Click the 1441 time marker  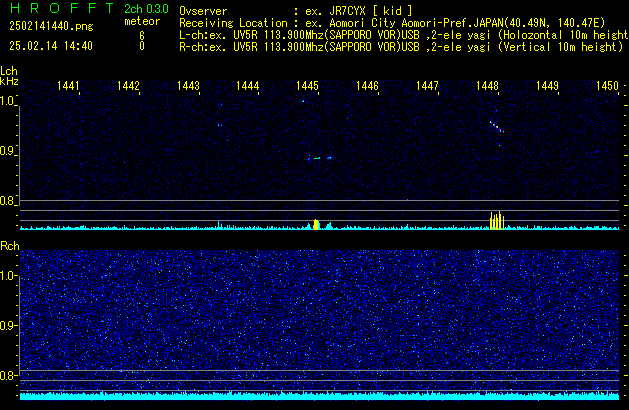(68, 86)
